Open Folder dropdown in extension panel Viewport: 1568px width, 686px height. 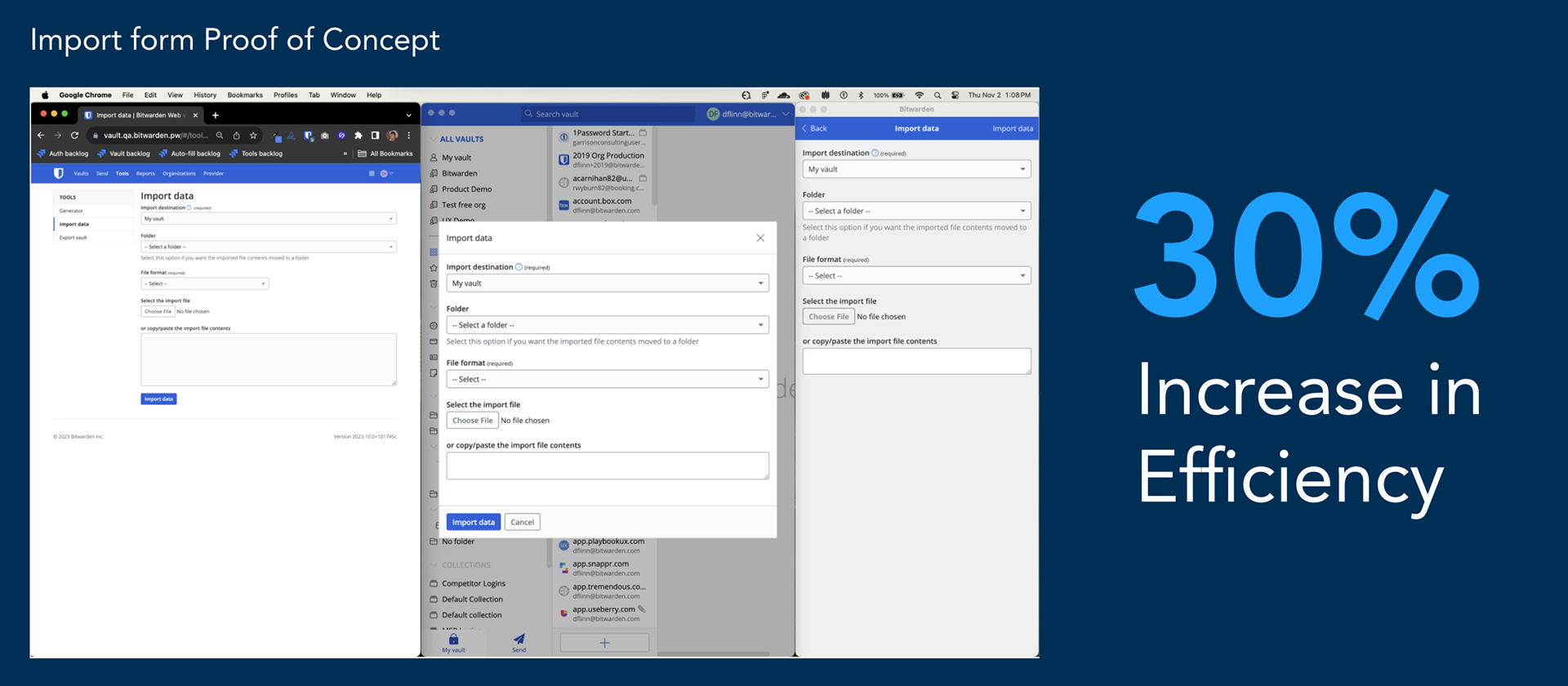[x=916, y=211]
